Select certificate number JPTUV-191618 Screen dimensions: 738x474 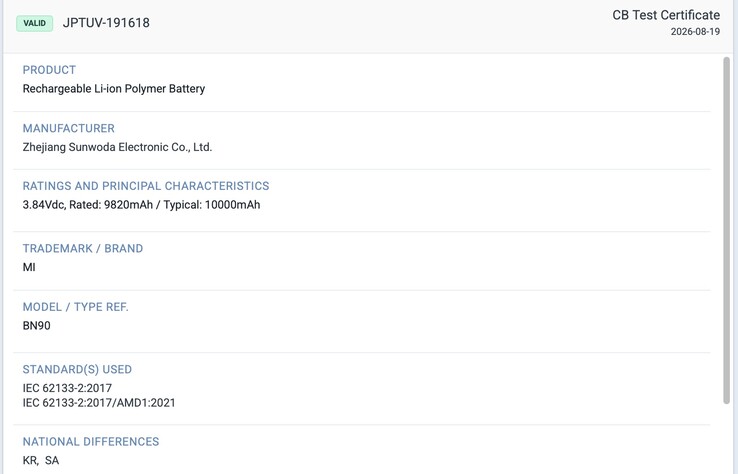[106, 23]
